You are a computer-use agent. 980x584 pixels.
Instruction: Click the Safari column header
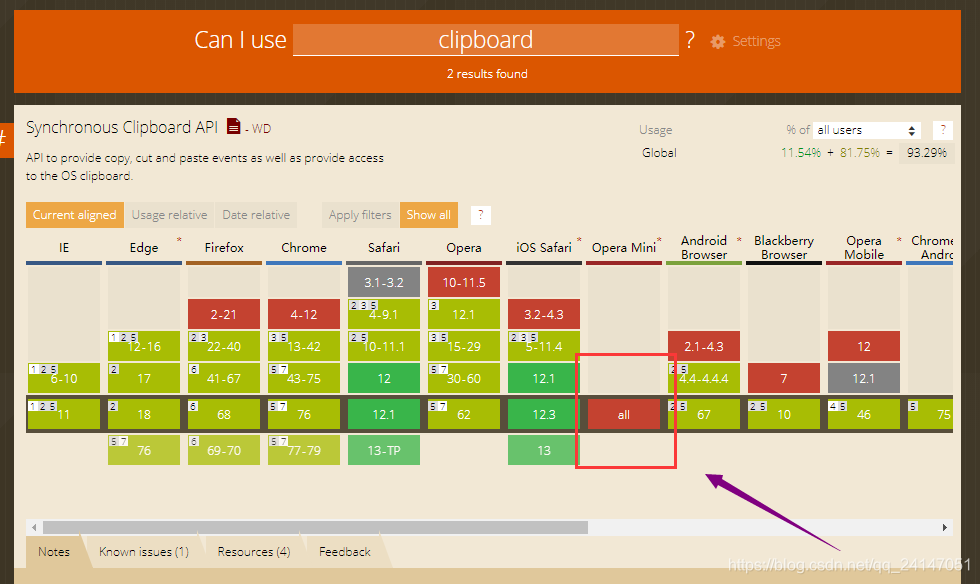pos(384,248)
